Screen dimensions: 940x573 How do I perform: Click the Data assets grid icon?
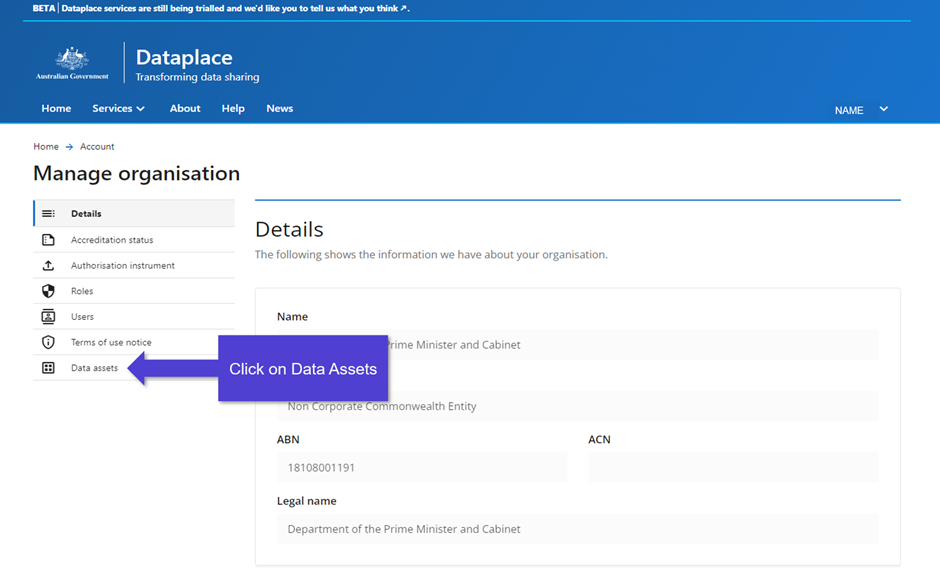(48, 368)
